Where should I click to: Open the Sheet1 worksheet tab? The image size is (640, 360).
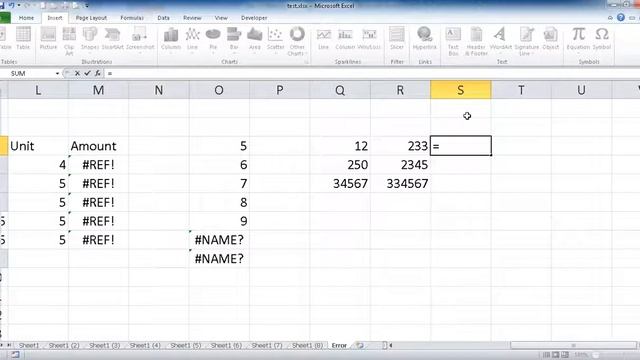click(x=29, y=345)
